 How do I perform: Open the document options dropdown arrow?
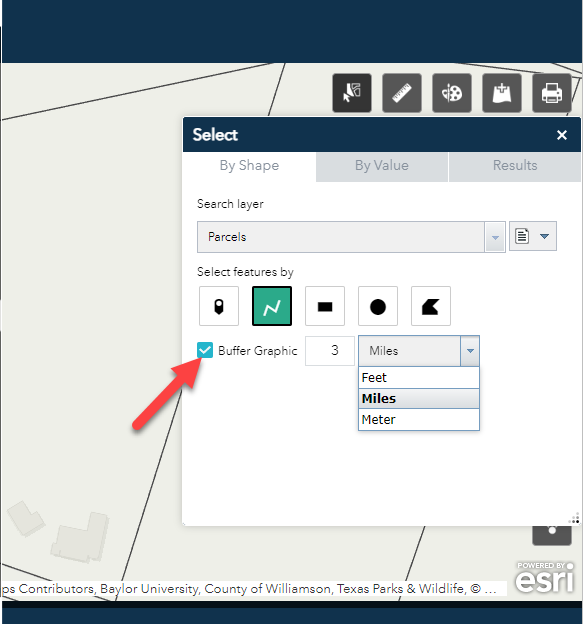click(x=544, y=236)
